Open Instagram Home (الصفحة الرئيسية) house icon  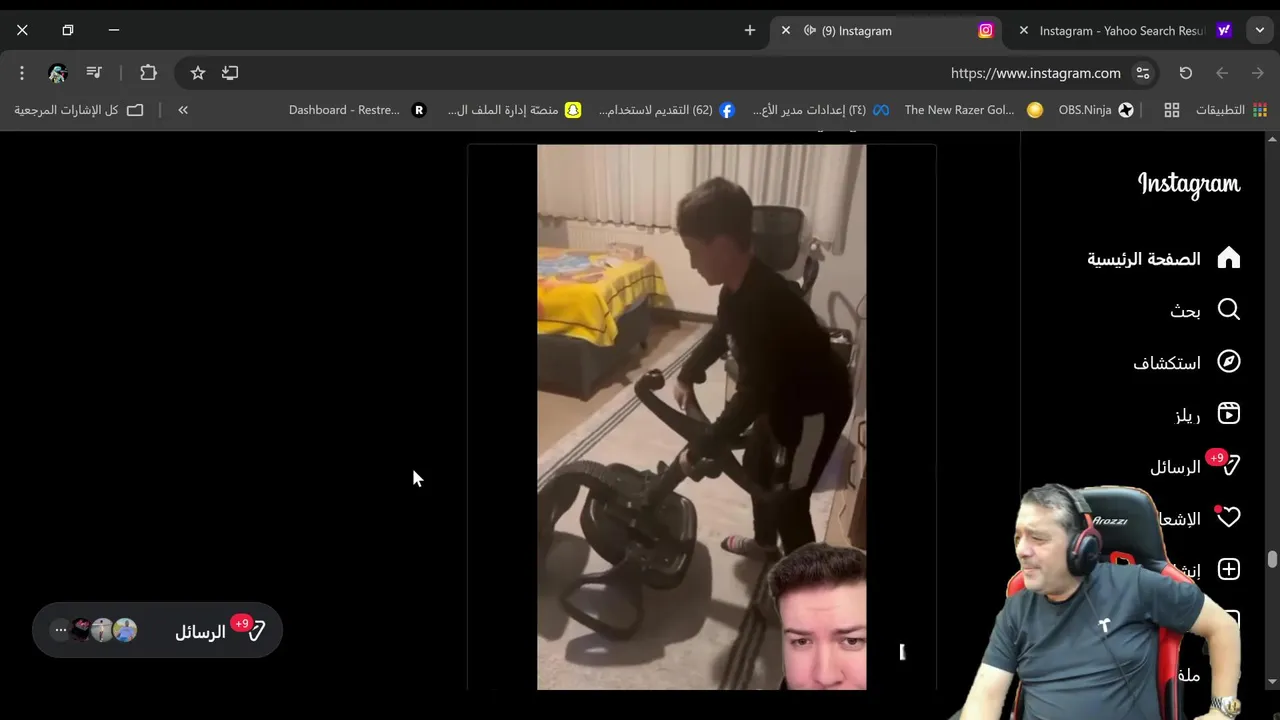[x=1229, y=258]
